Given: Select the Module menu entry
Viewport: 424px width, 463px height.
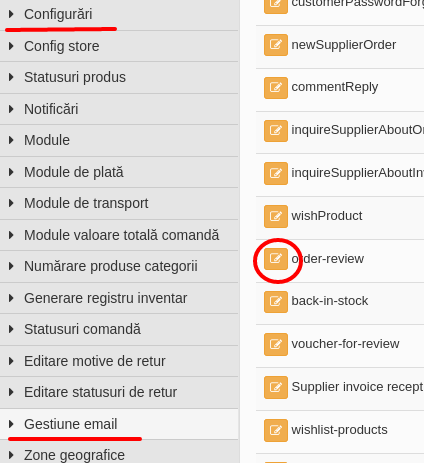Looking at the screenshot, I should coord(47,140).
